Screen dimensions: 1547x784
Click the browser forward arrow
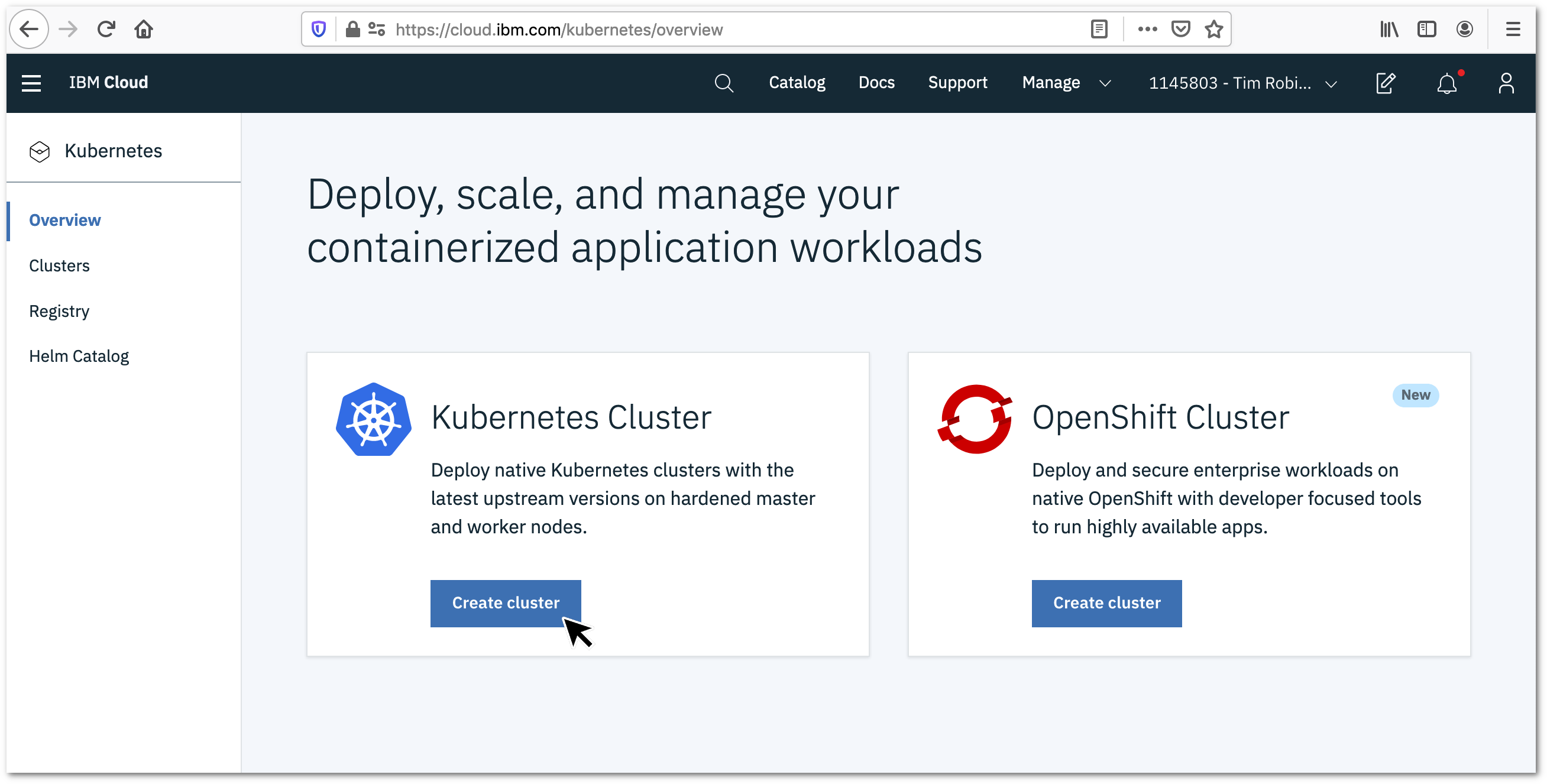click(69, 29)
